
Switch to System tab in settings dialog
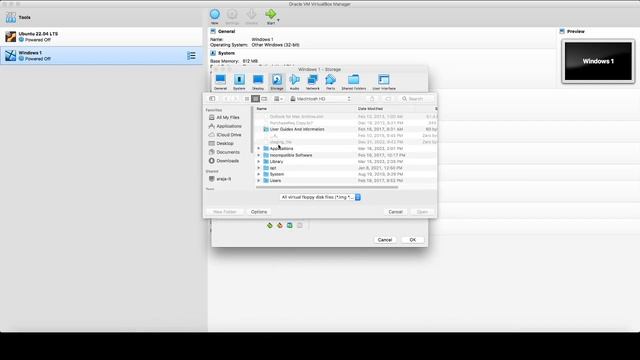tap(239, 82)
